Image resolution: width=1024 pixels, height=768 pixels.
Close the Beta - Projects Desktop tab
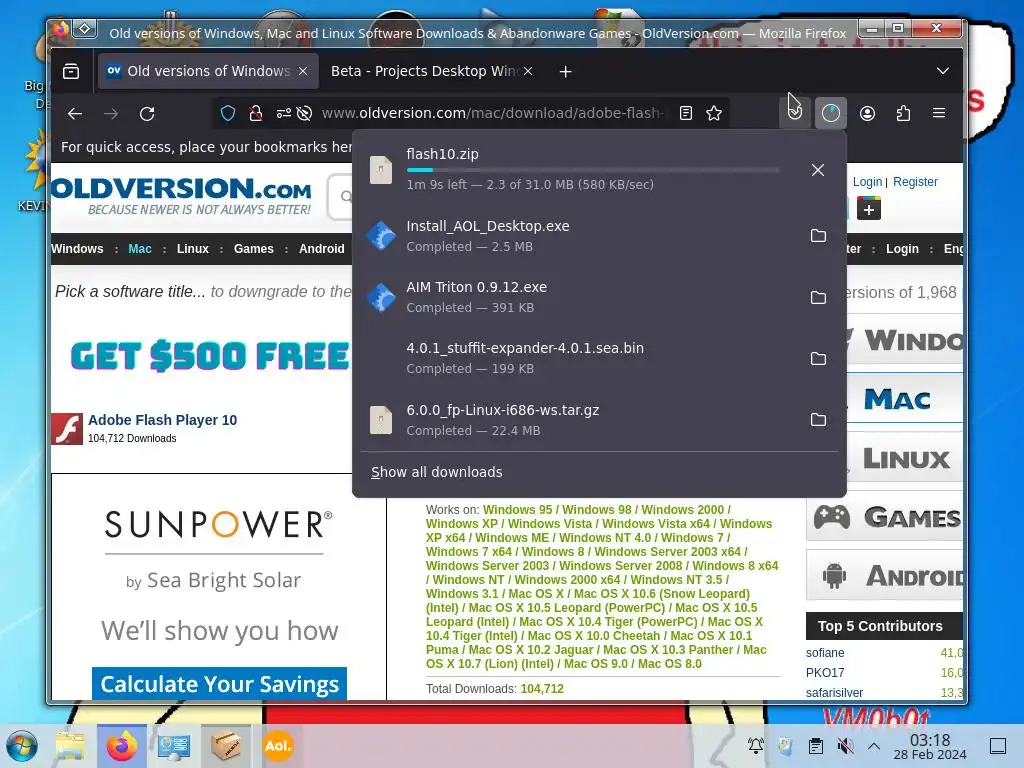coord(528,71)
